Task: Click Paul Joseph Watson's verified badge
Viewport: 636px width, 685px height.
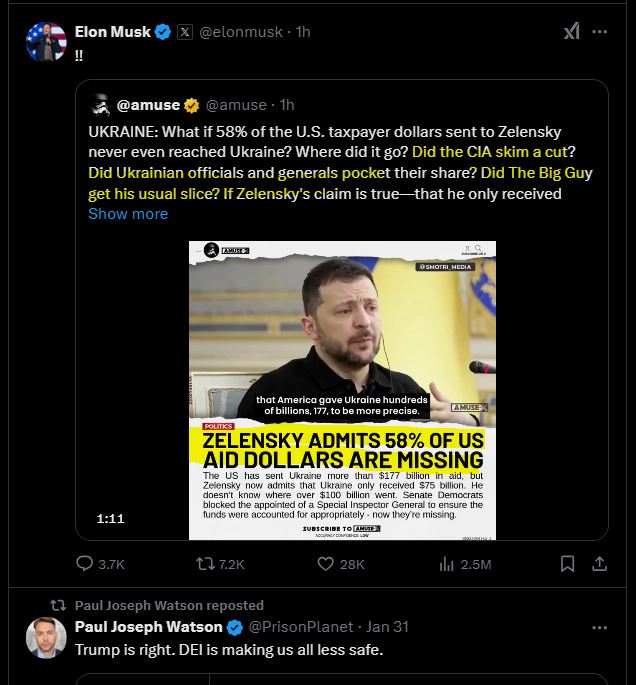Action: [x=234, y=627]
